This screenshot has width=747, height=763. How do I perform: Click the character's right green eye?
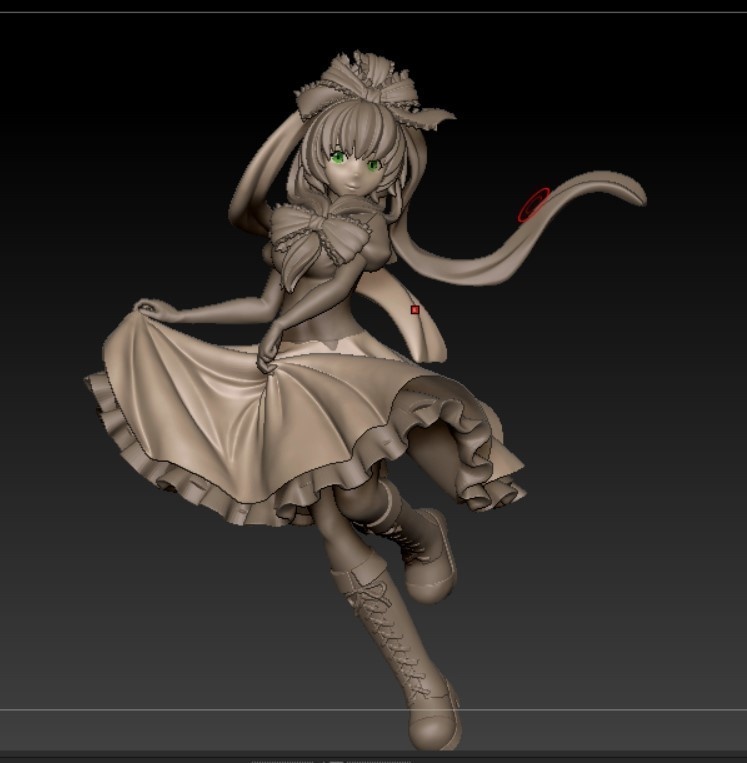(373, 164)
